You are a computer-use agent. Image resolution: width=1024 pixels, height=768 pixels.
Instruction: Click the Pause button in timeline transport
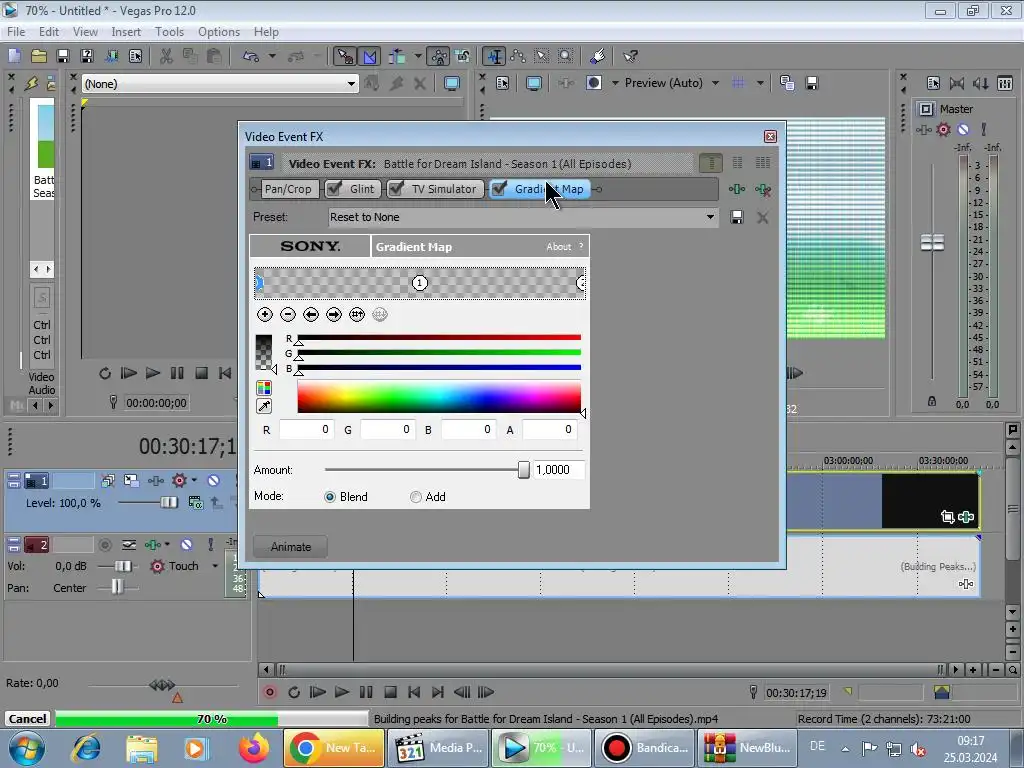coord(366,692)
